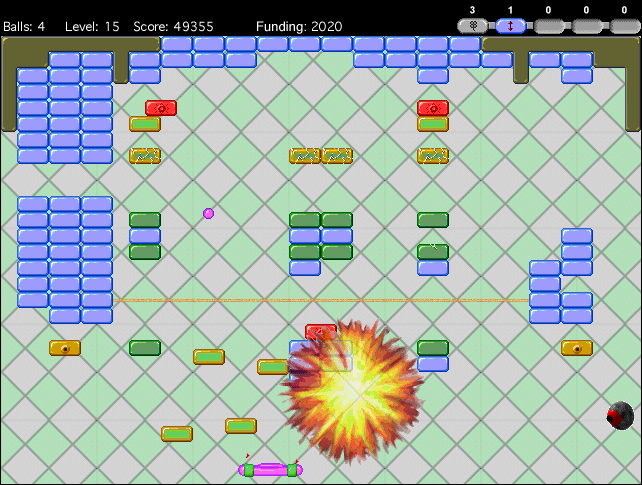
Task: Click the magenta ball in play
Action: 209,213
